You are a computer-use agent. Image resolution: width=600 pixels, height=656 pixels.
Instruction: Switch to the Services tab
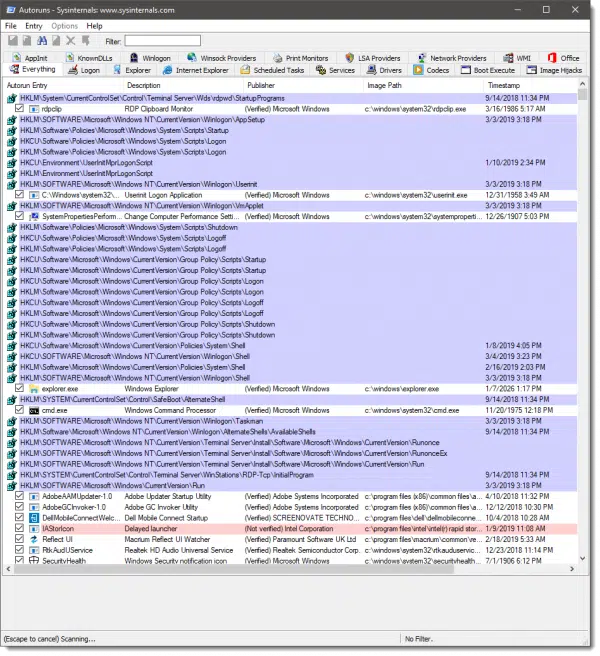coord(336,70)
